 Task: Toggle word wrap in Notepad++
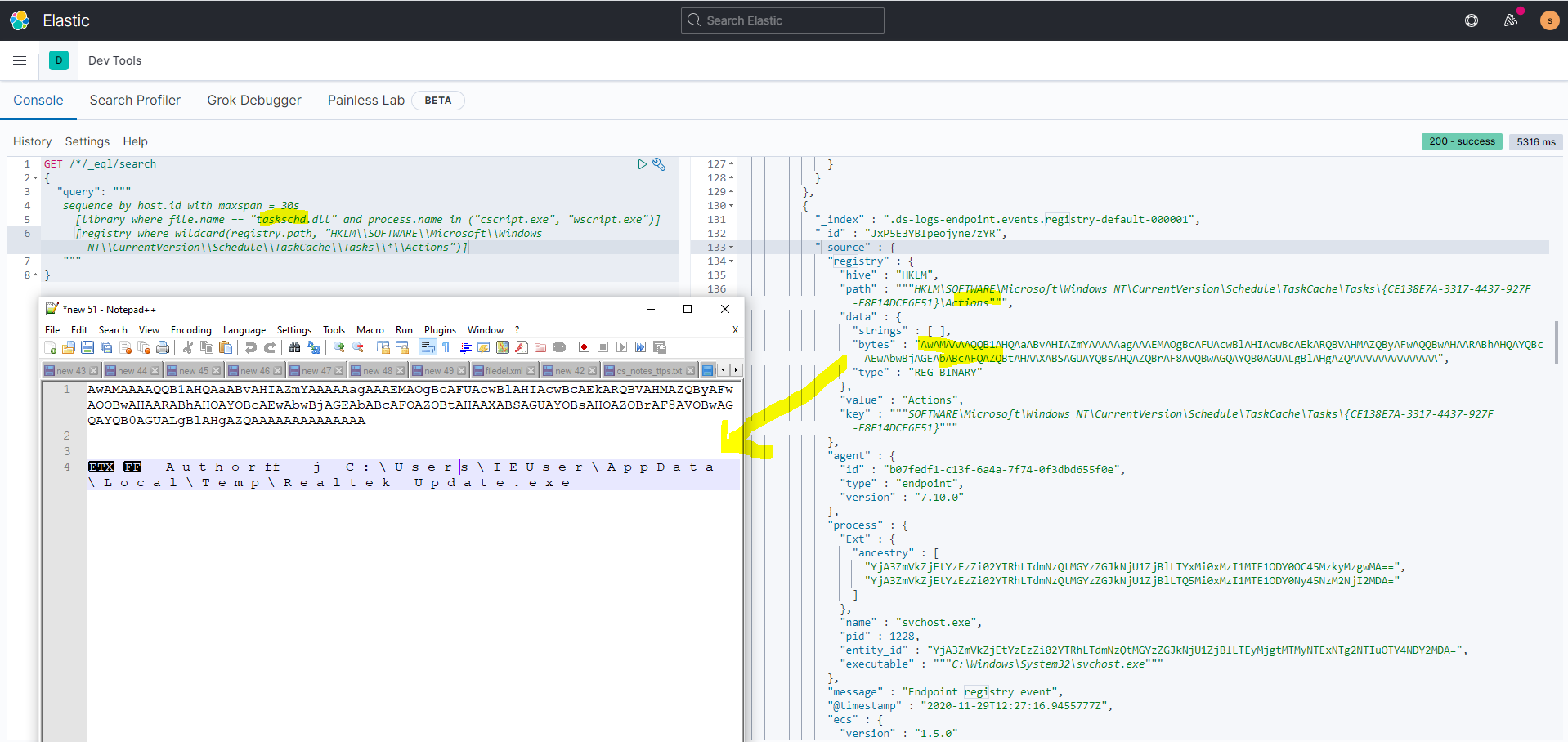(x=428, y=347)
